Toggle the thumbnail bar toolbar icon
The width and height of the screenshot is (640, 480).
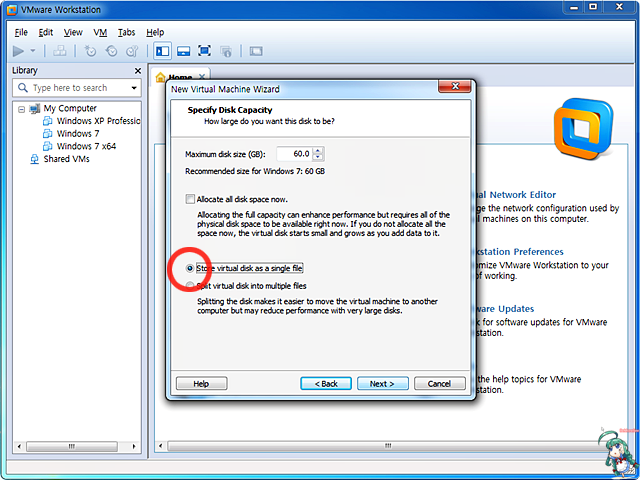(183, 51)
